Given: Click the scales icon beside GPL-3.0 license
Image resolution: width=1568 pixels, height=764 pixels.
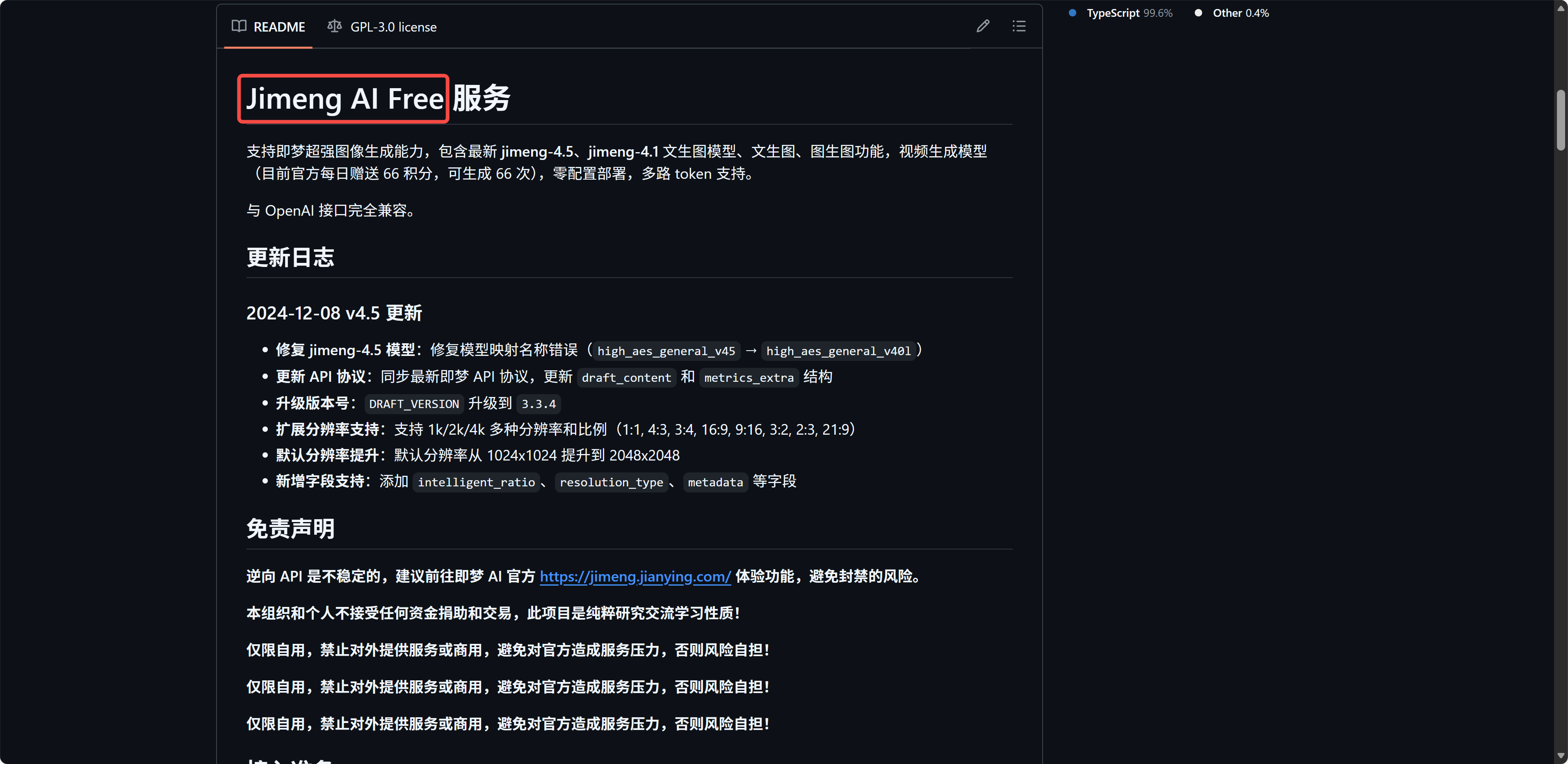Looking at the screenshot, I should 334,26.
